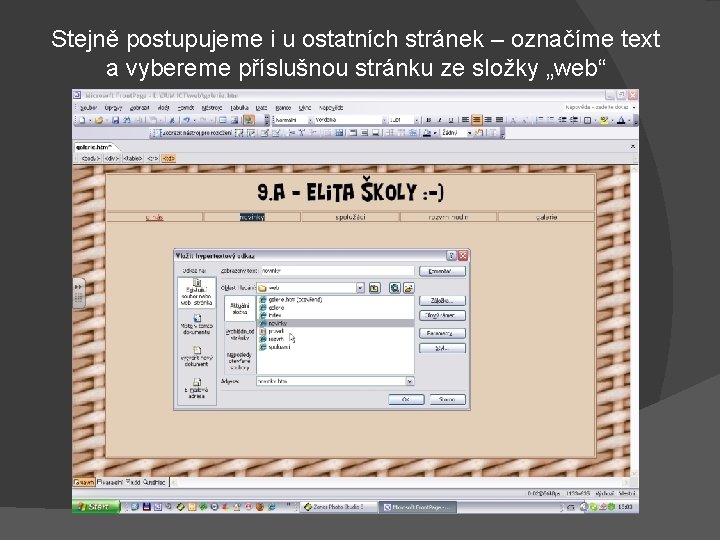
Task: Click the Ok button in hyperlink dialog
Action: (x=406, y=399)
